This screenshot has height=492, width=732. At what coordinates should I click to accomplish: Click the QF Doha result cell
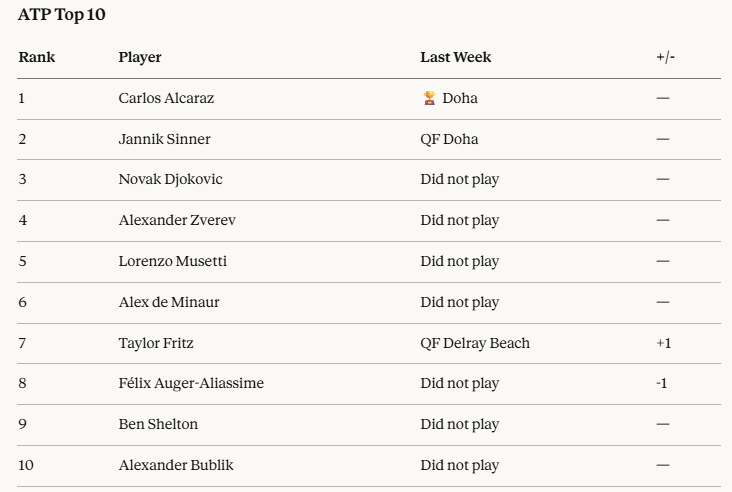[x=449, y=139]
